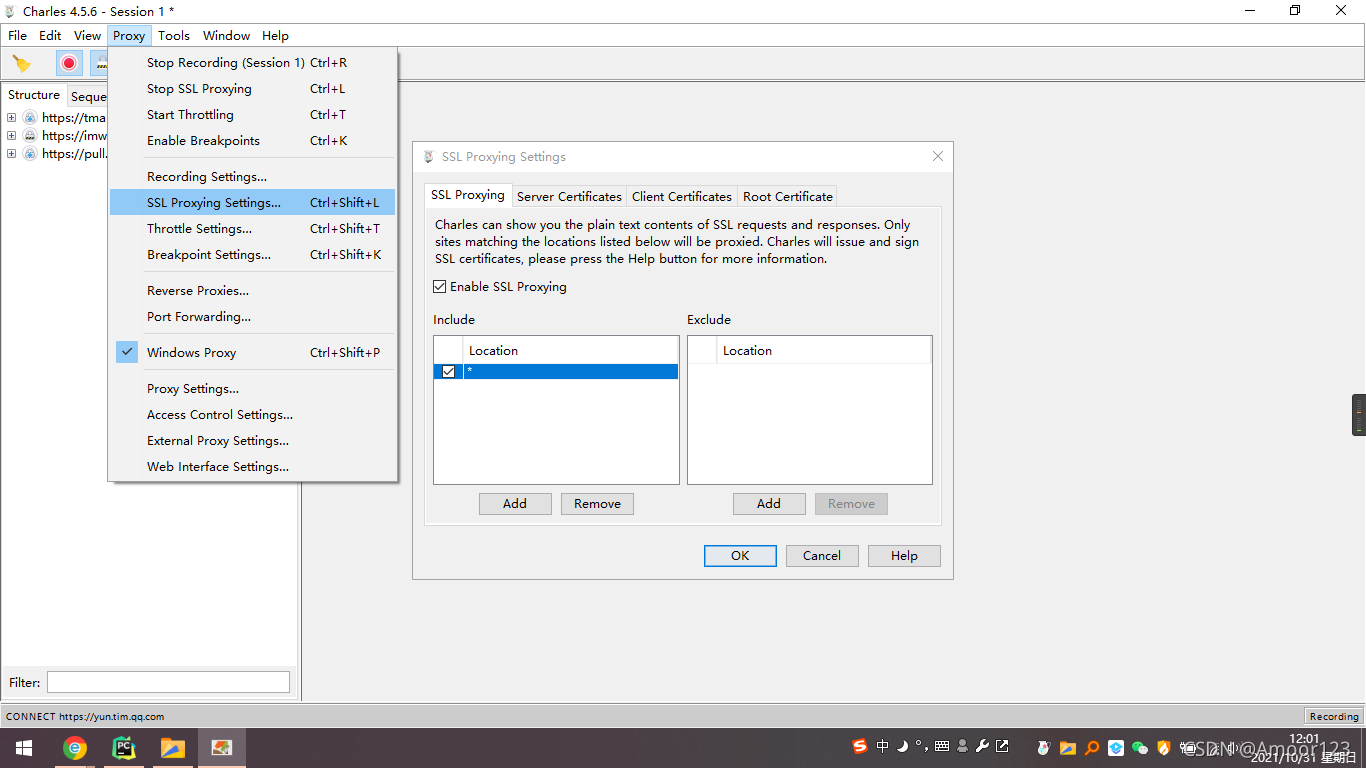Click the SSL proxying padlock toolbar icon
The image size is (1366, 768).
point(100,63)
